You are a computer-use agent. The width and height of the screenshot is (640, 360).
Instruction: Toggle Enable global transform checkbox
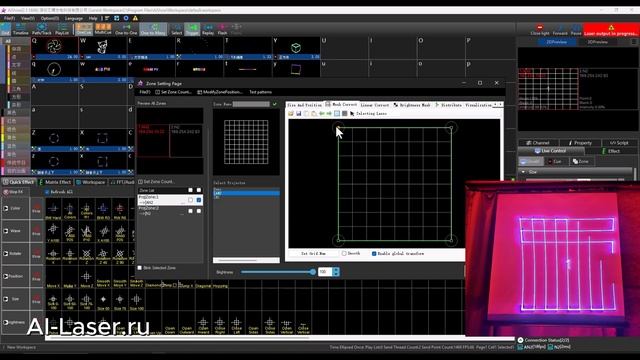pos(374,253)
